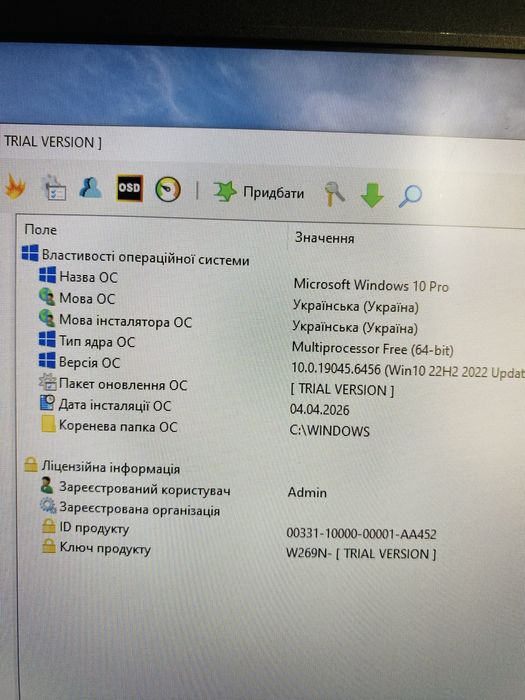
Task: Open the OSD panel icon
Action: (129, 188)
